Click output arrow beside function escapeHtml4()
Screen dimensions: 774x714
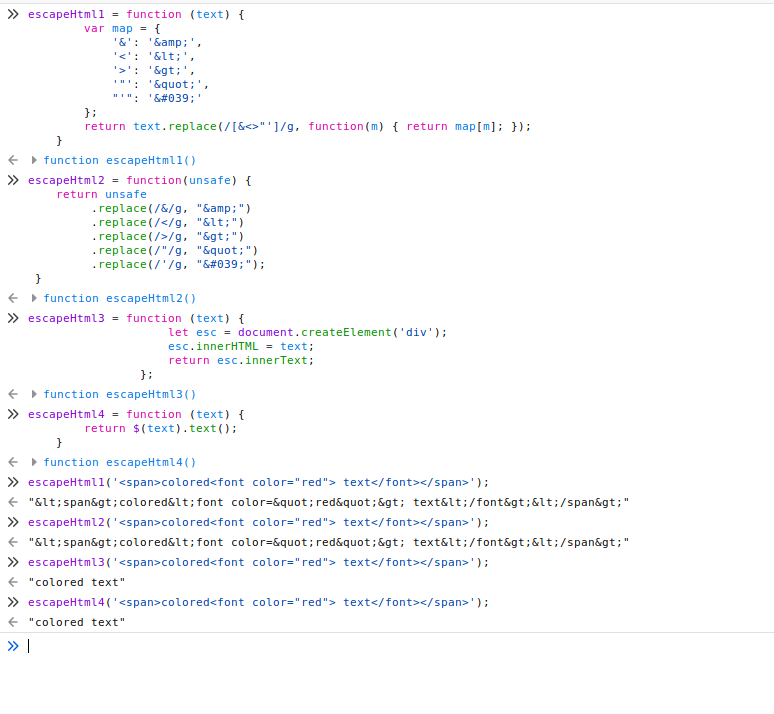click(13, 462)
